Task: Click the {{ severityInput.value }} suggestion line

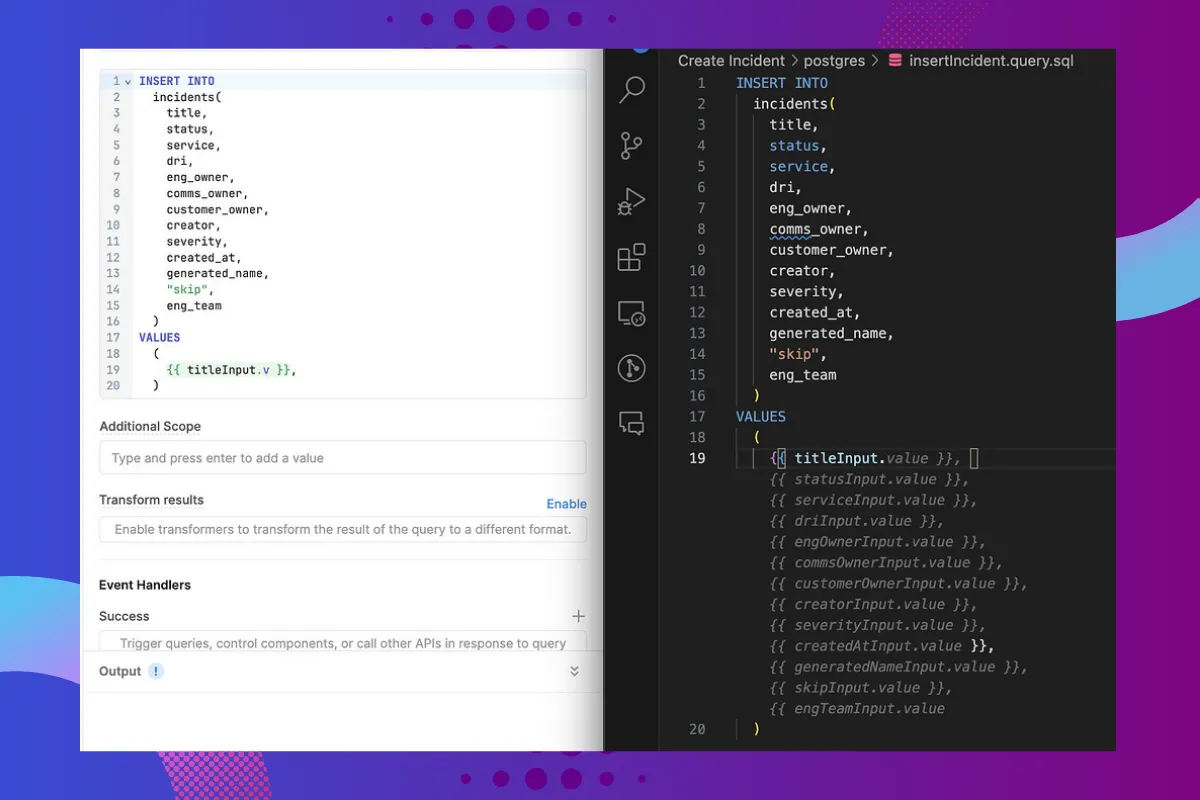Action: coord(878,625)
